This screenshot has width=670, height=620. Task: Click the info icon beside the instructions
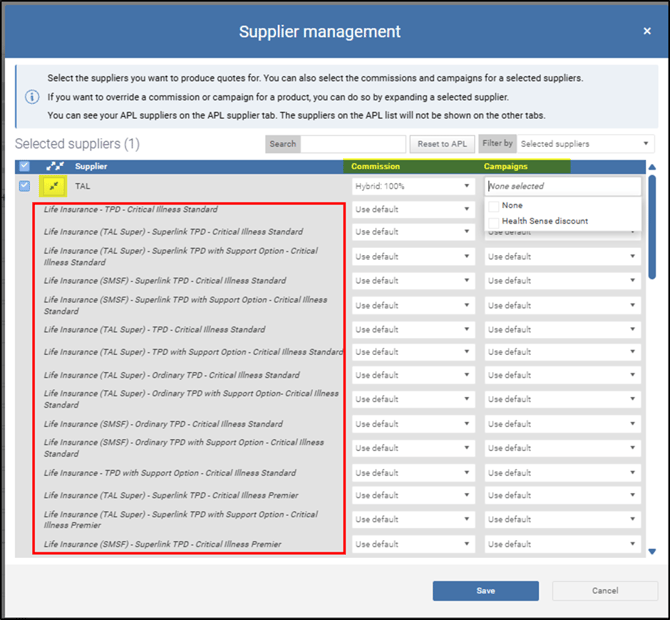pos(31,97)
